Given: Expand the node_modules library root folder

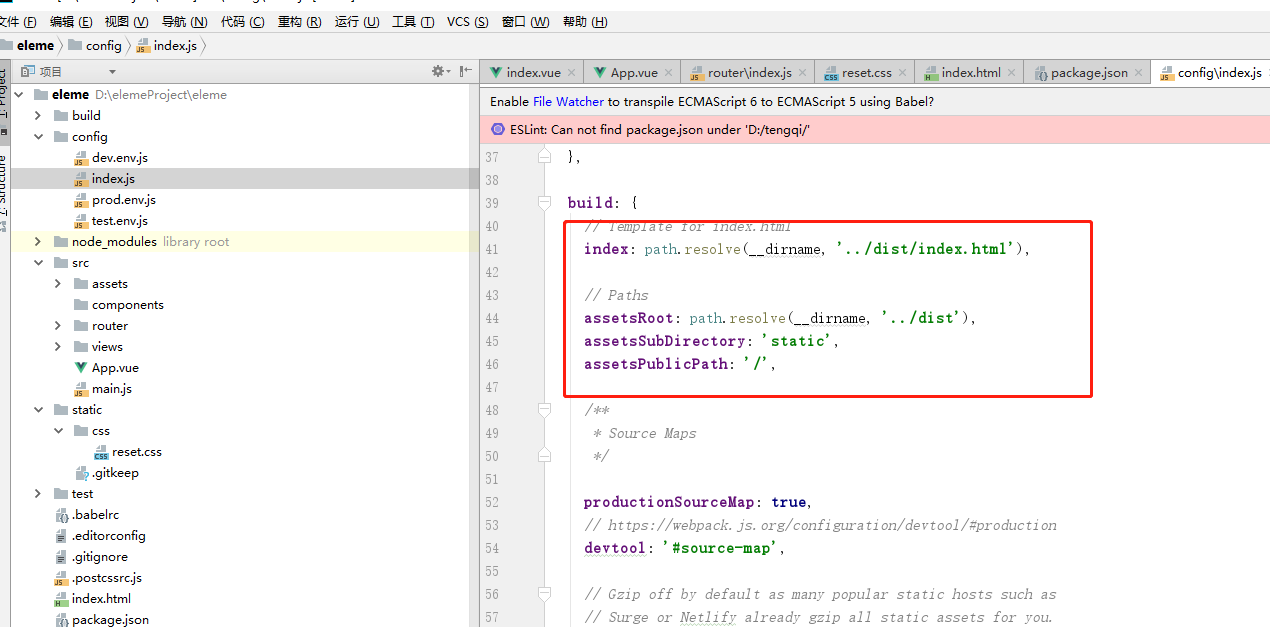Looking at the screenshot, I should [37, 241].
